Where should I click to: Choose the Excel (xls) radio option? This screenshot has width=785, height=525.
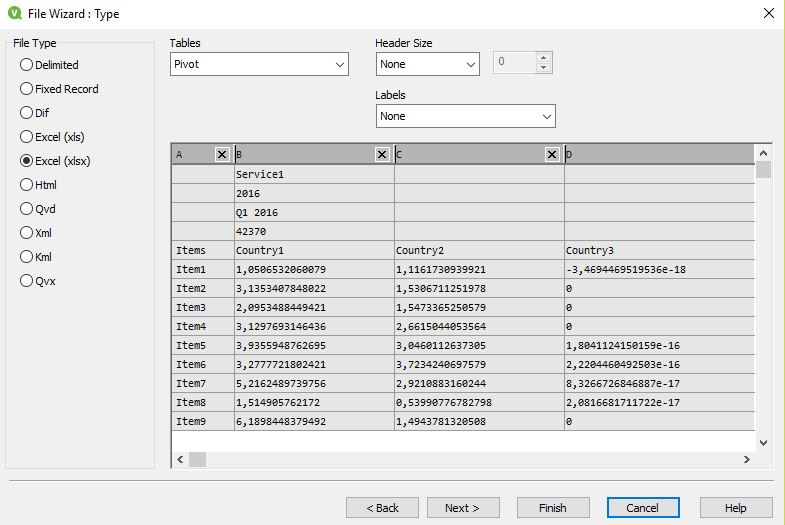click(52, 137)
